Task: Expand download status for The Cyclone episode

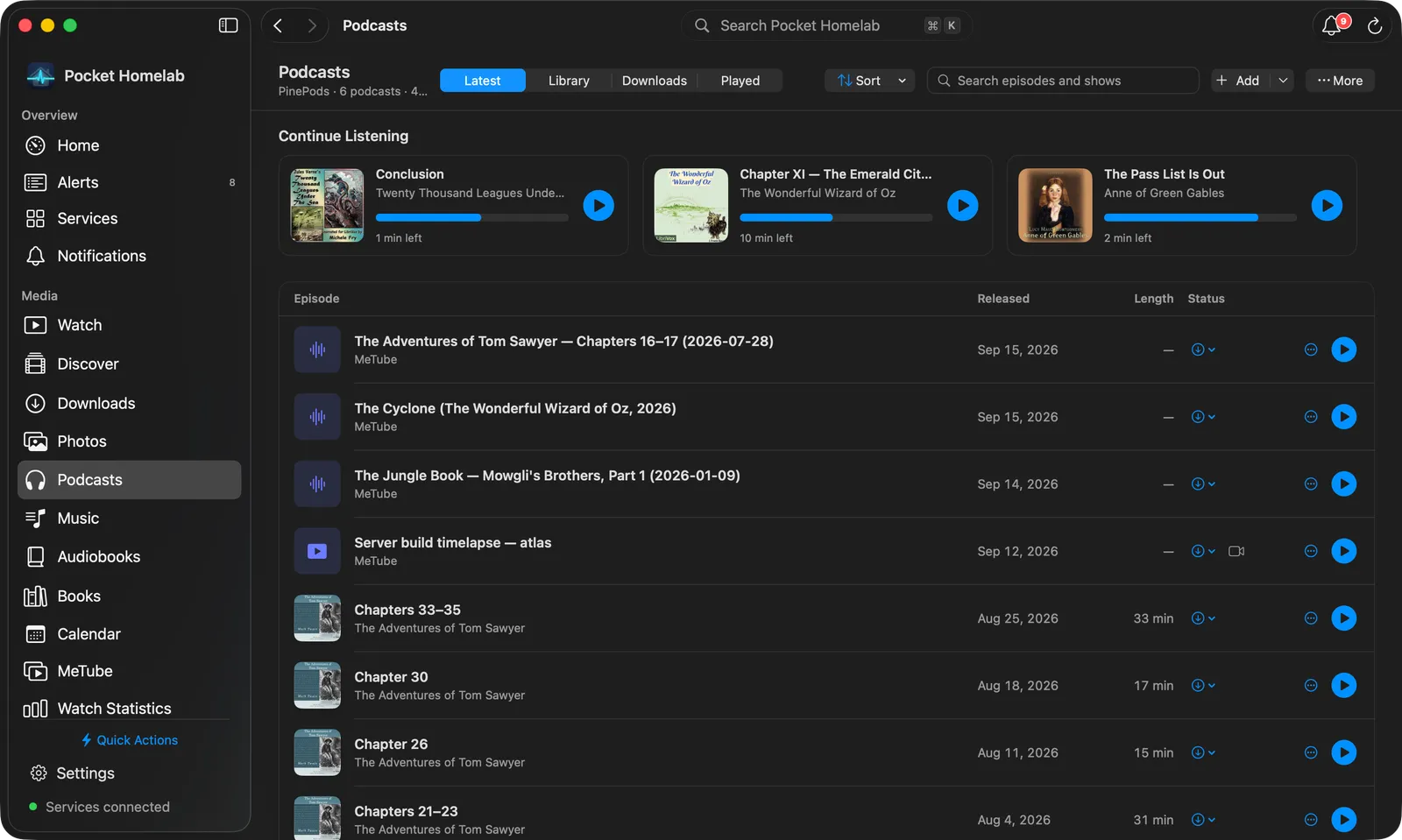Action: [1203, 417]
